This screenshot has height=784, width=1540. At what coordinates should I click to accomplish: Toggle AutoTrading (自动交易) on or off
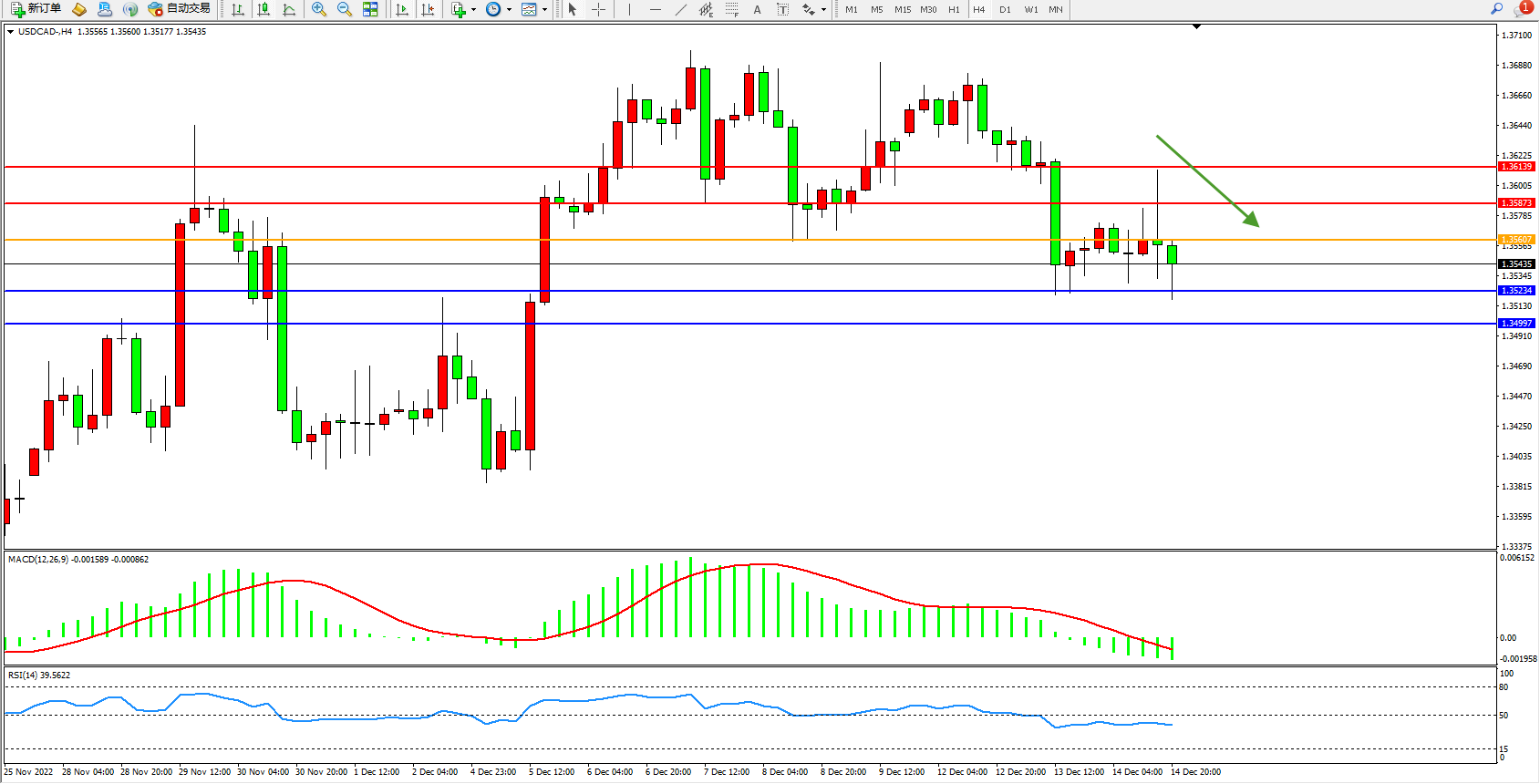pos(180,9)
